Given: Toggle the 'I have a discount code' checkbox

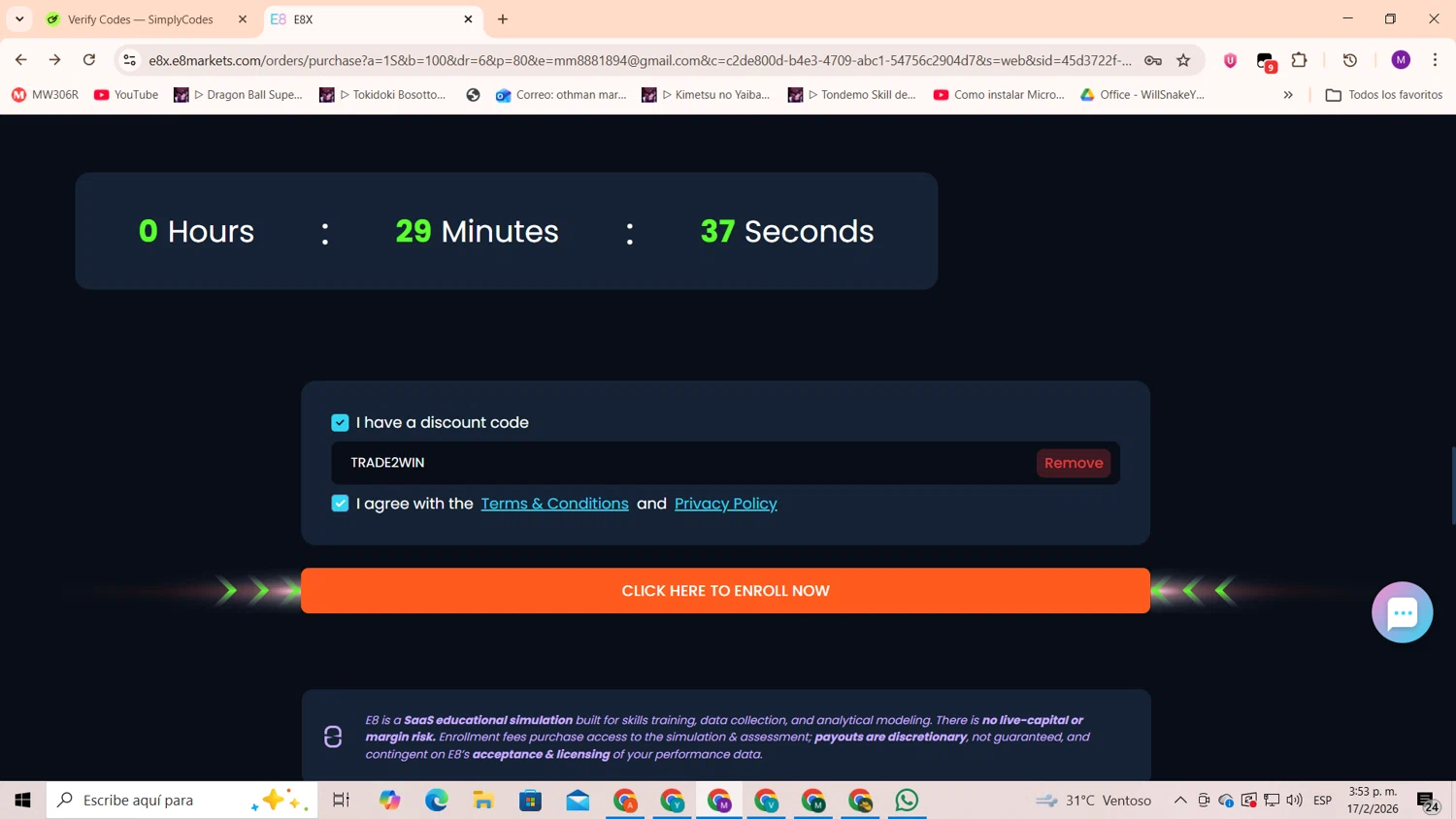Looking at the screenshot, I should 340,422.
